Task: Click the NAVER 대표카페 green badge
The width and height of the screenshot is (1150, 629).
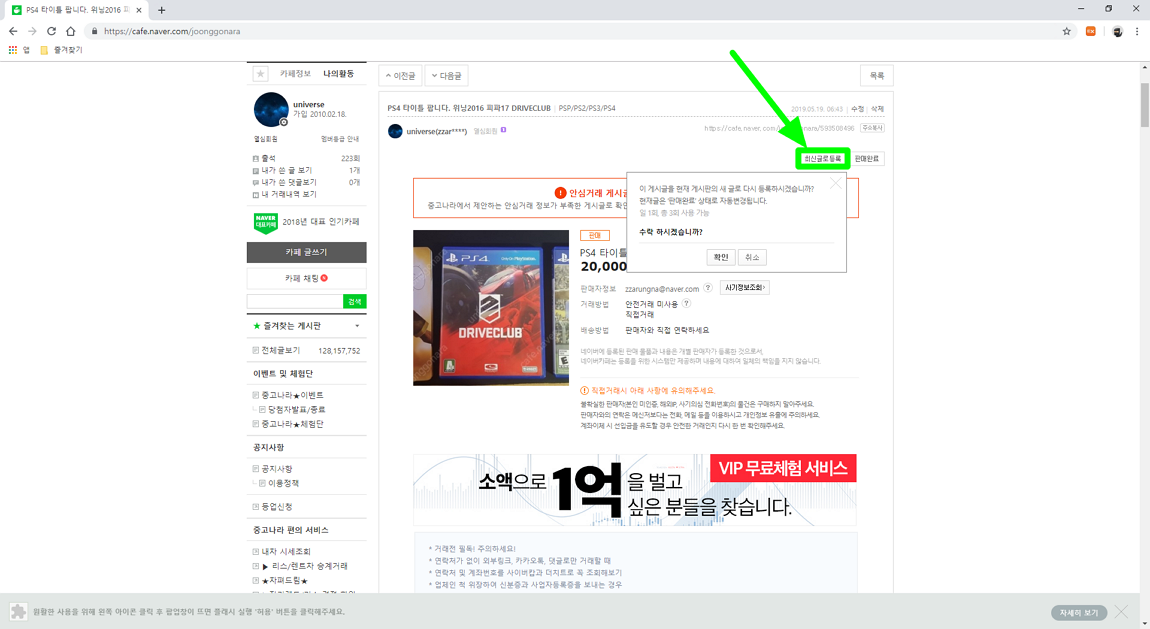Action: click(x=265, y=222)
